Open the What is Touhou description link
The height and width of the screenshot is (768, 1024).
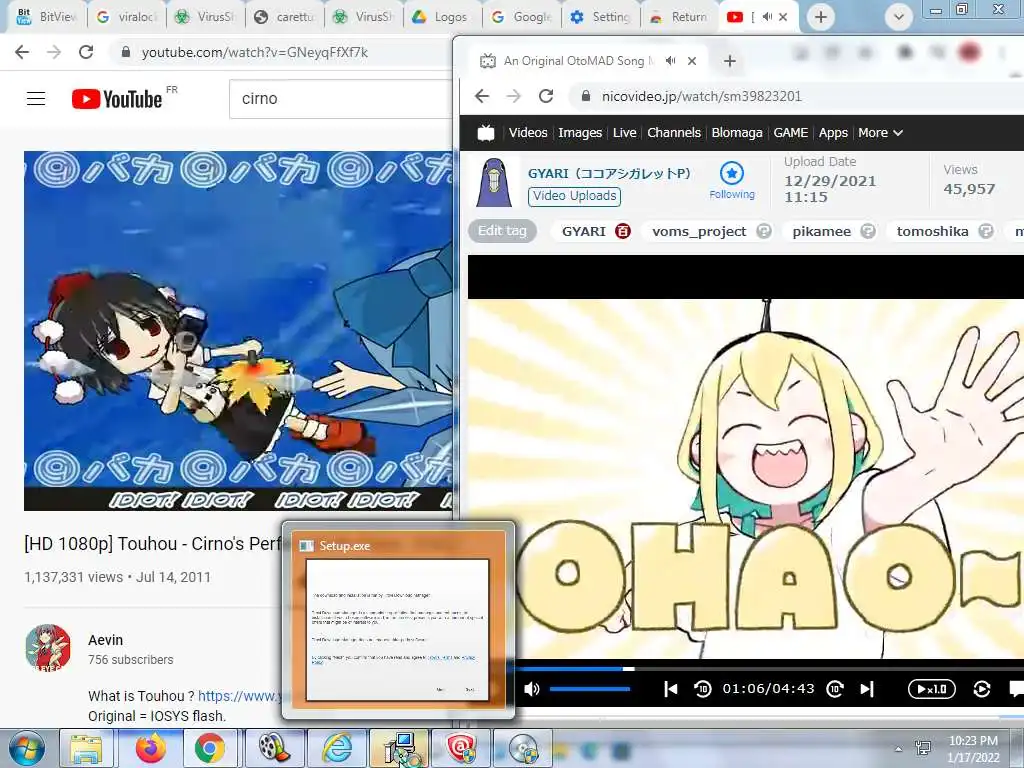(240, 696)
